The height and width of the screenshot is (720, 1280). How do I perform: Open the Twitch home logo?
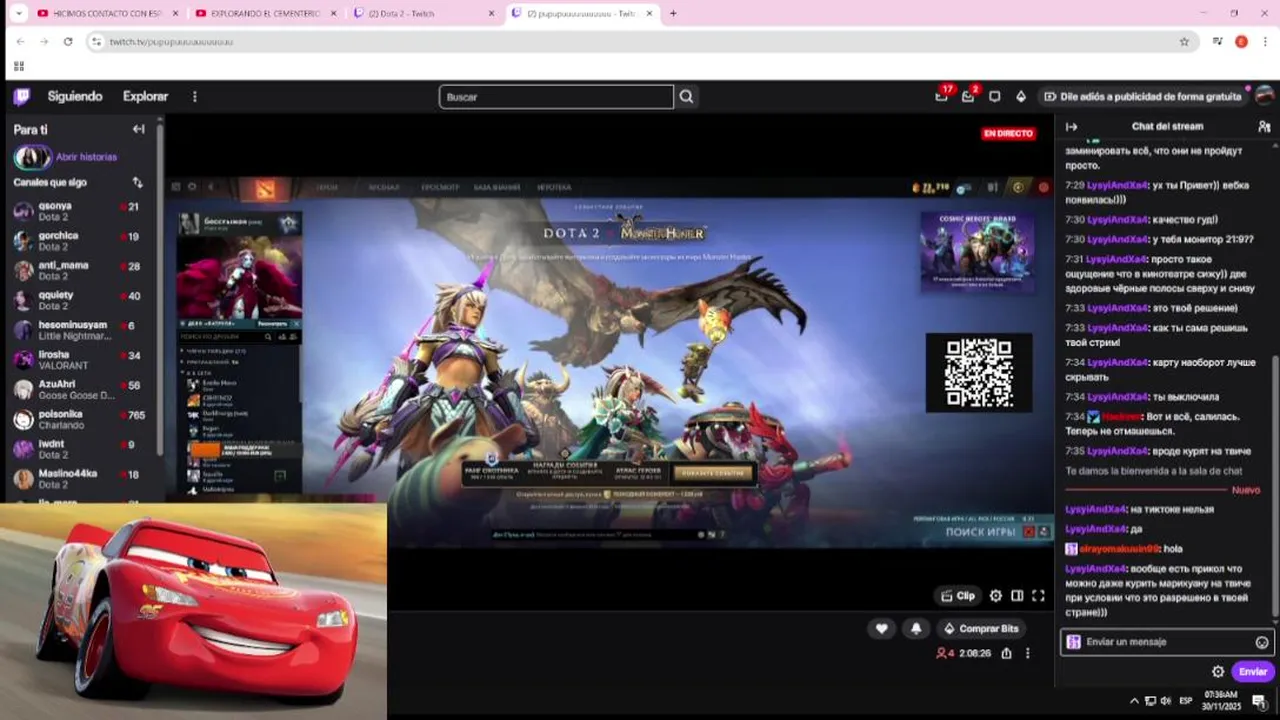click(x=21, y=97)
